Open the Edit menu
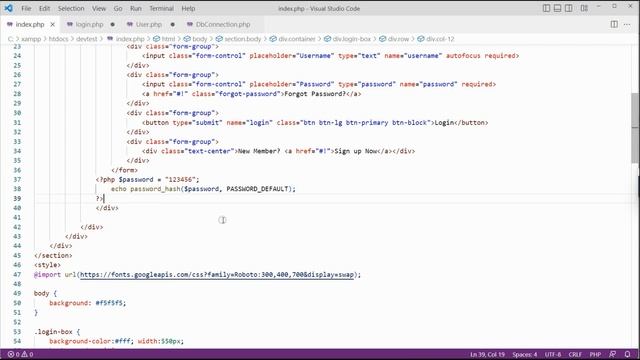The height and width of the screenshot is (360, 640). pyautogui.click(x=44, y=8)
